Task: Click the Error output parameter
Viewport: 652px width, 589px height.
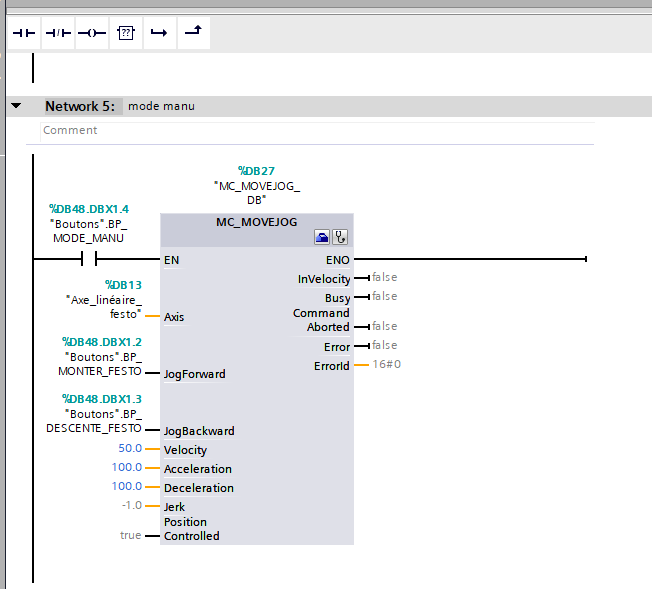Action: click(337, 347)
